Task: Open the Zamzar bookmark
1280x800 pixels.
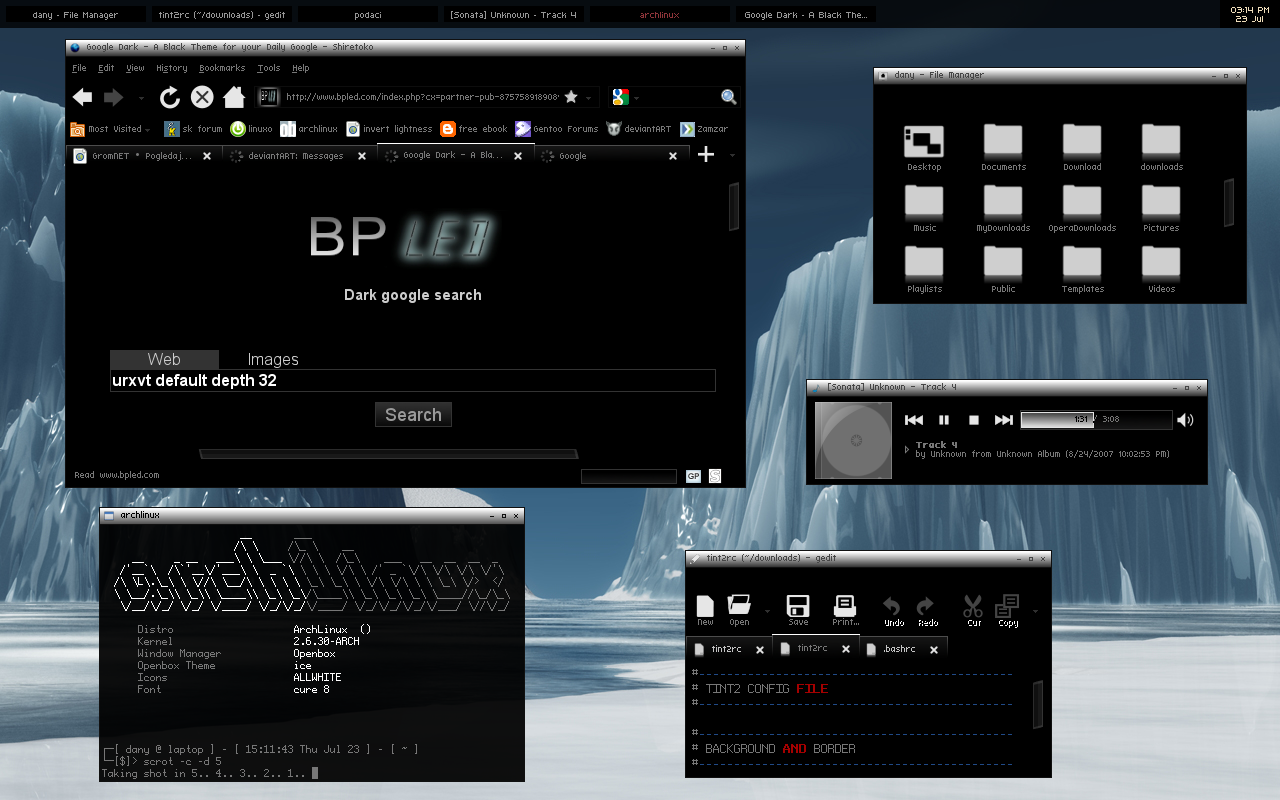Action: [x=703, y=129]
